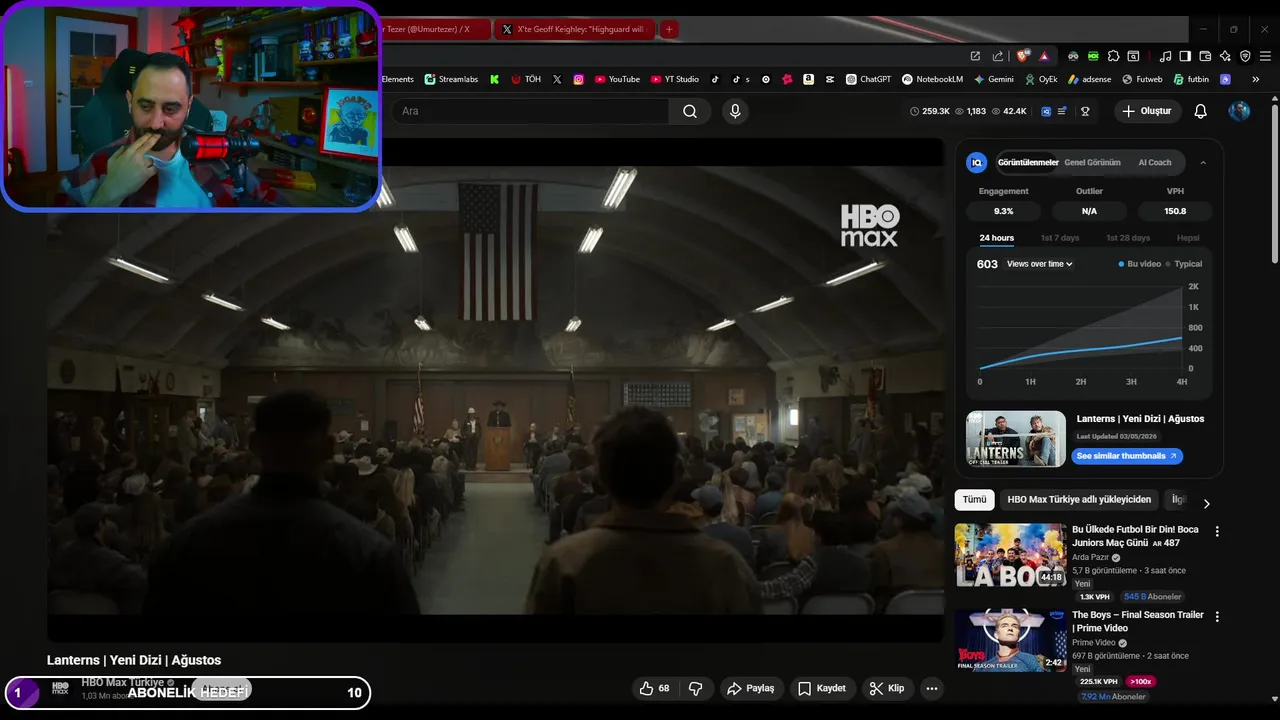Open the X bookmark icon
Image resolution: width=1280 pixels, height=720 pixels.
click(x=557, y=79)
